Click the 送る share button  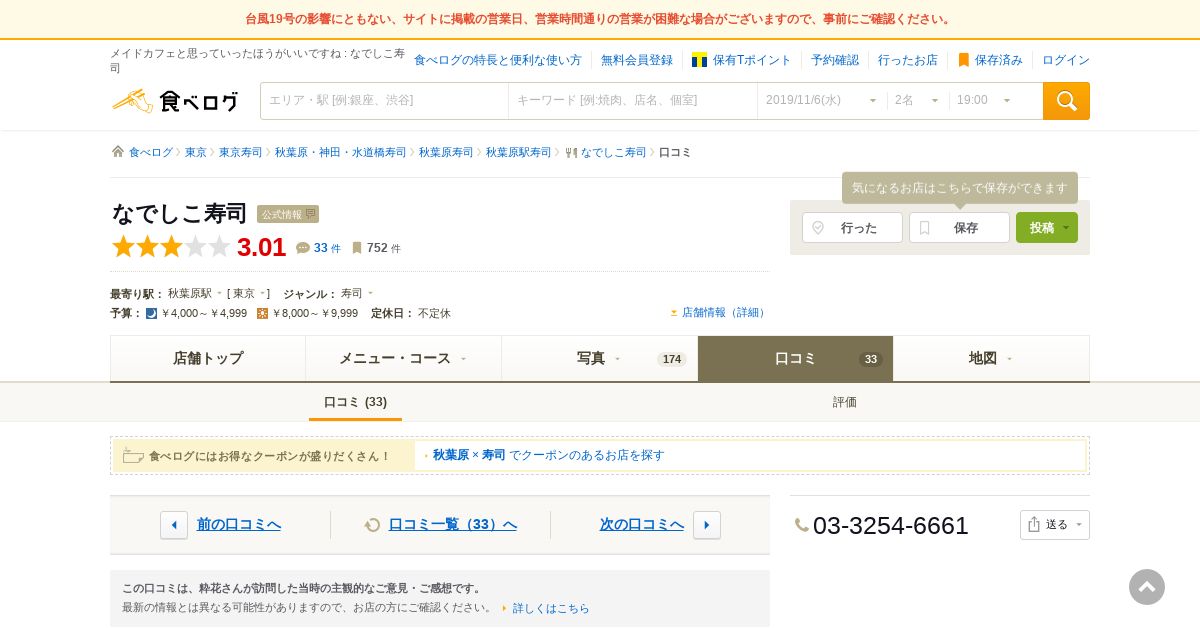pos(1055,525)
